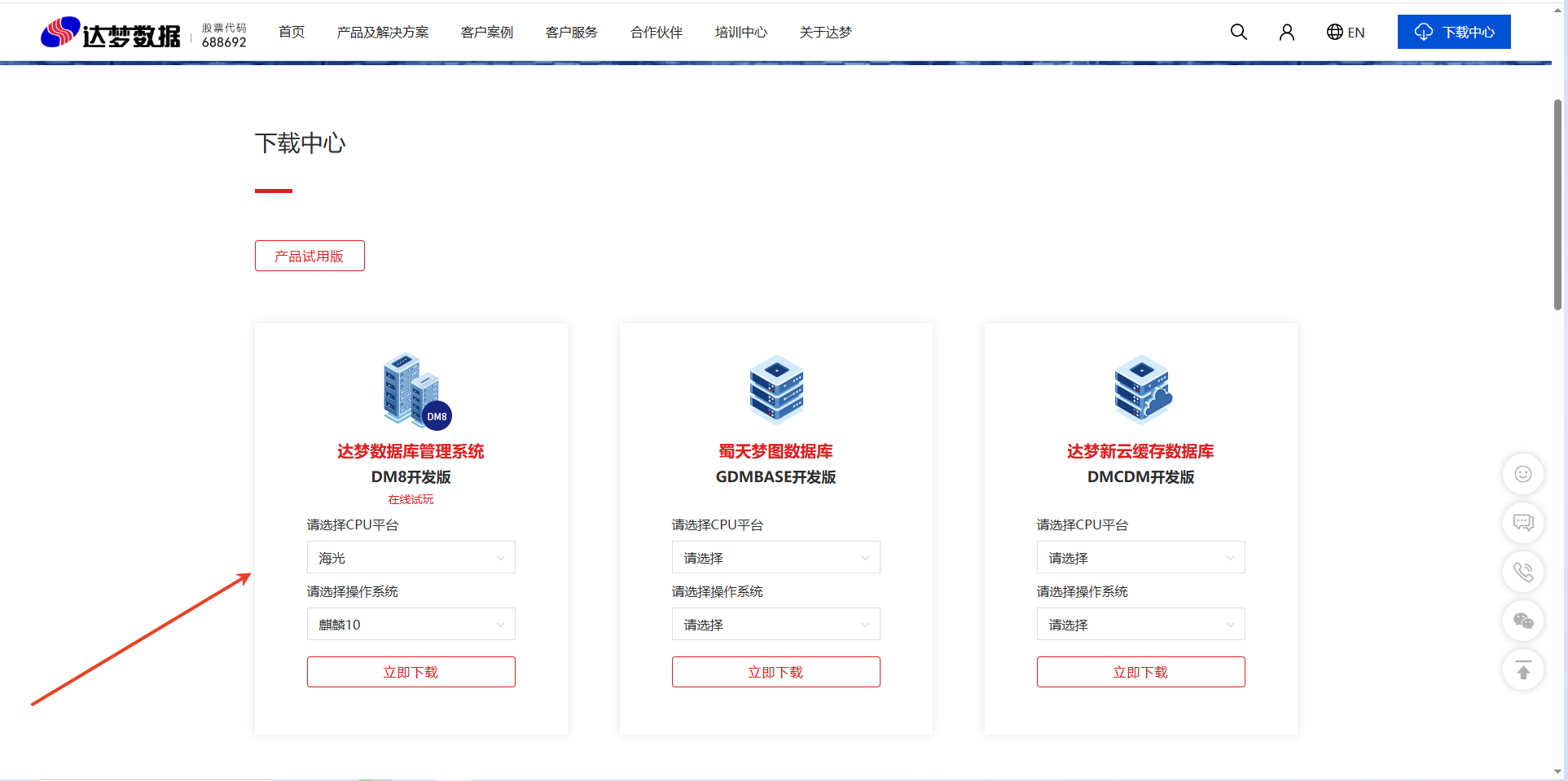Expand the DM8 CPU platform dropdown 海光
1568x781 pixels.
[x=411, y=558]
